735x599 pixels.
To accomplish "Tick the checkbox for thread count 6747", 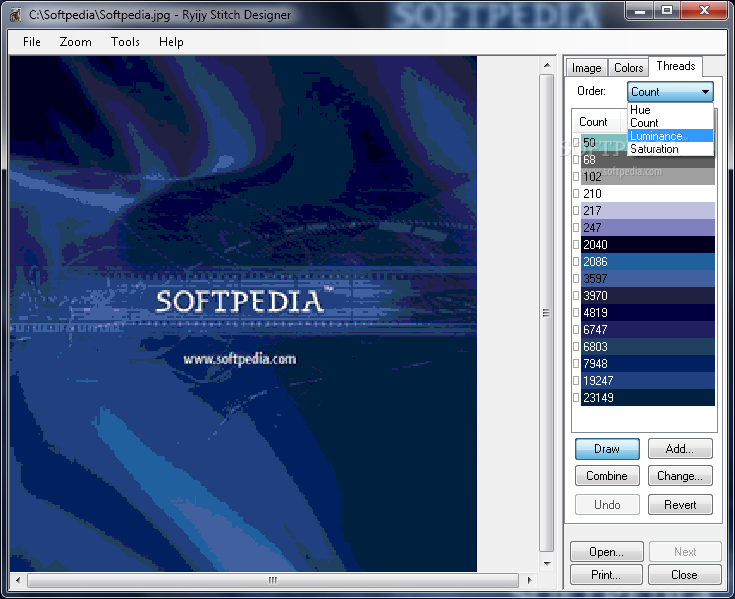I will coord(576,329).
